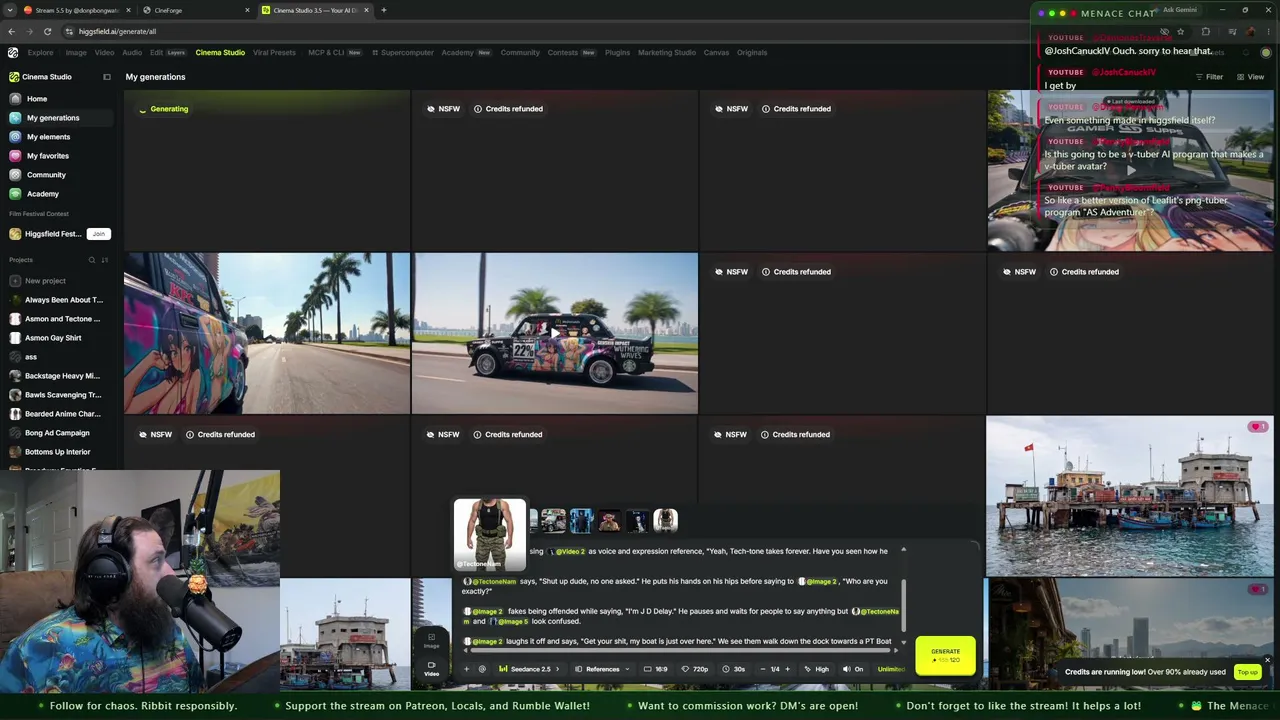Toggle the audio On setting
Screen dimensions: 1280x720
coord(854,669)
